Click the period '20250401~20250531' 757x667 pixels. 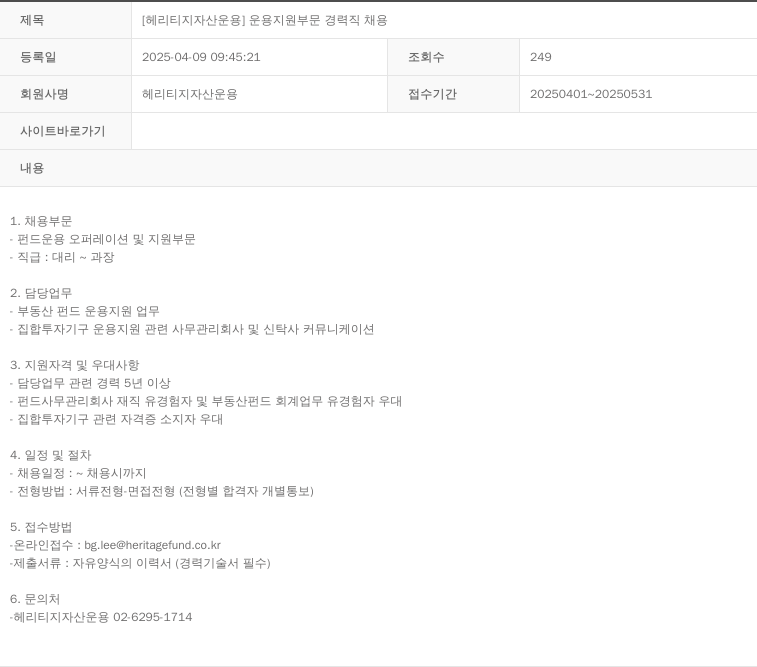(x=591, y=94)
